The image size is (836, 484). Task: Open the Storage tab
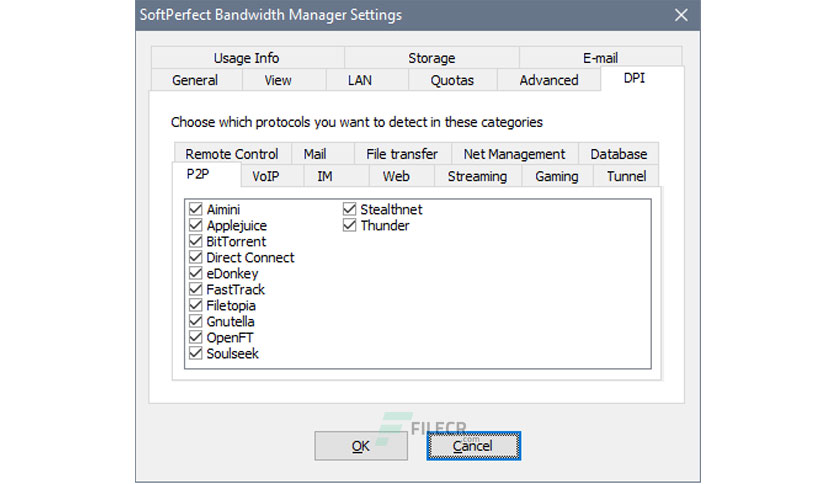coord(432,58)
